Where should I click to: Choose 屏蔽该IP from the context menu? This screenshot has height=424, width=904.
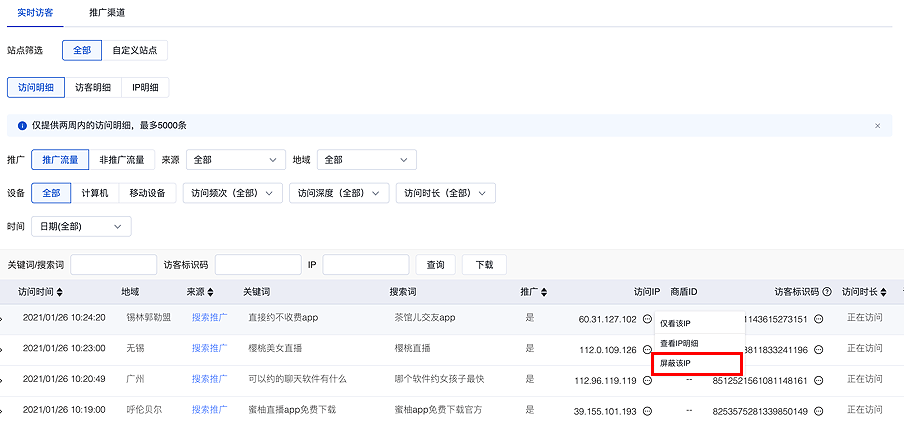[676, 363]
